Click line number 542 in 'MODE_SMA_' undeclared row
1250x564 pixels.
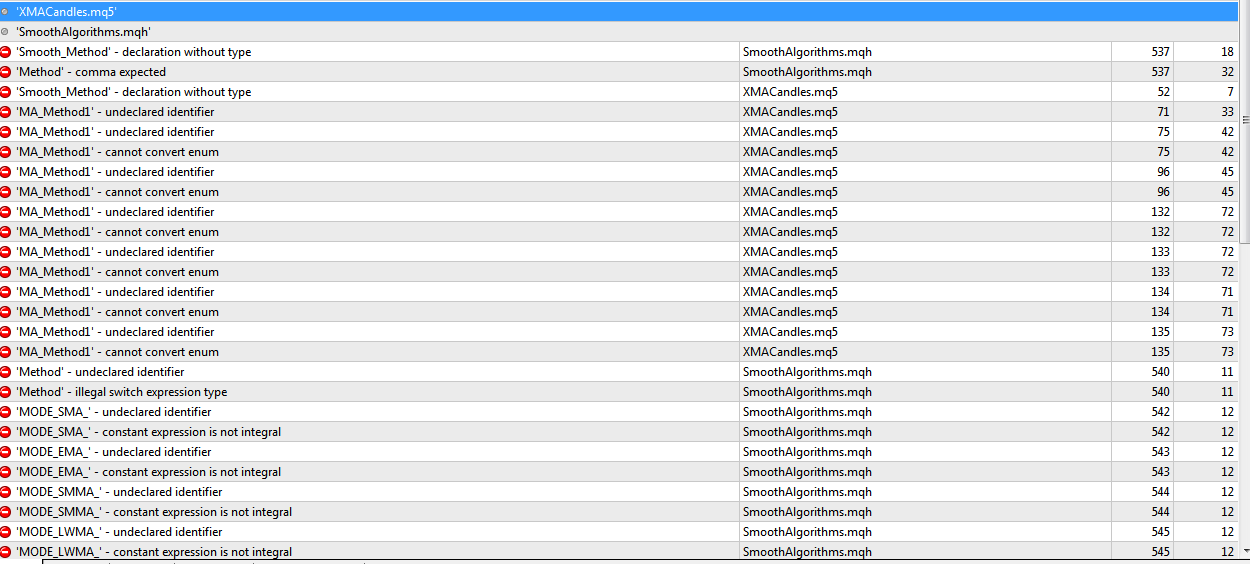(x=1160, y=411)
